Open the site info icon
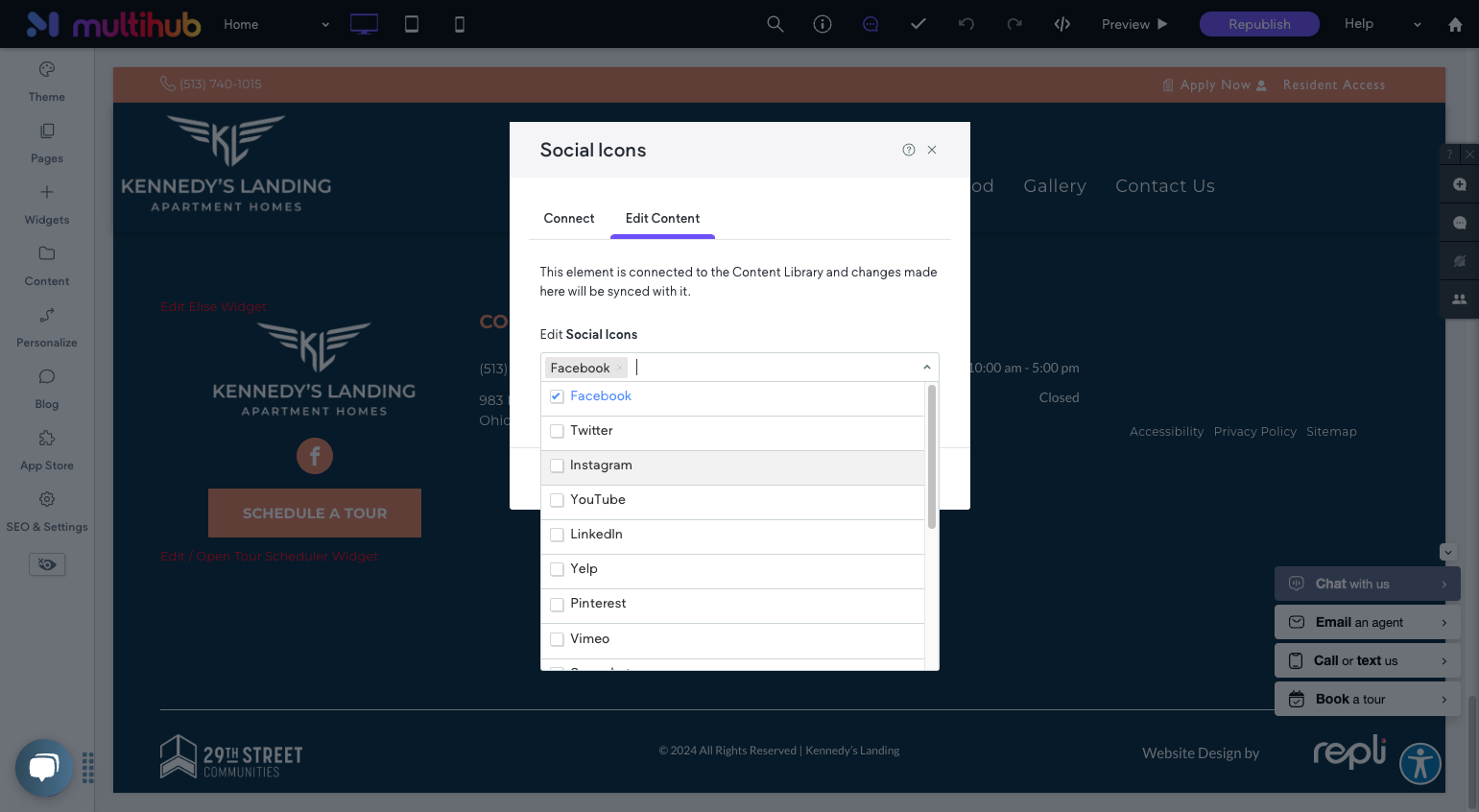1479x812 pixels. point(823,24)
